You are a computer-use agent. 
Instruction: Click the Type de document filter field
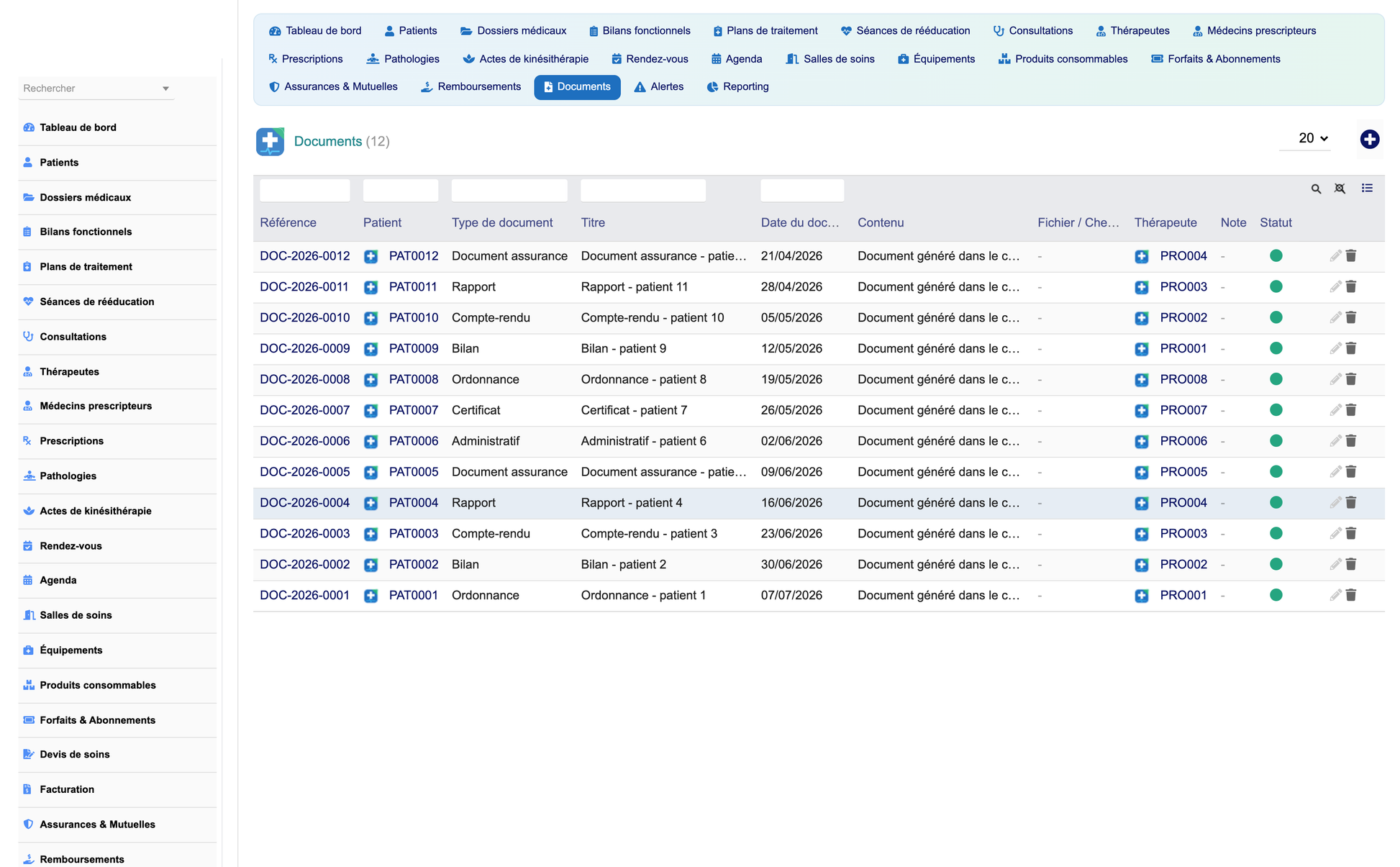[509, 190]
